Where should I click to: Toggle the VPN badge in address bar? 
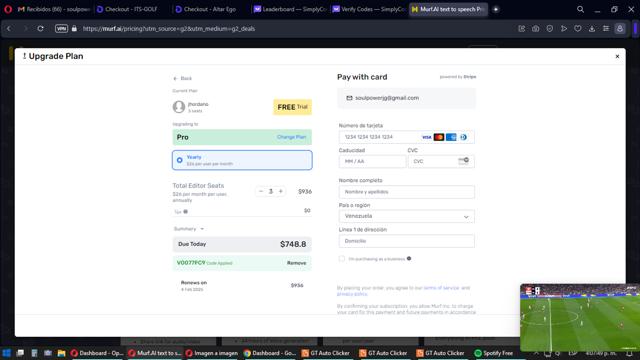(x=61, y=29)
